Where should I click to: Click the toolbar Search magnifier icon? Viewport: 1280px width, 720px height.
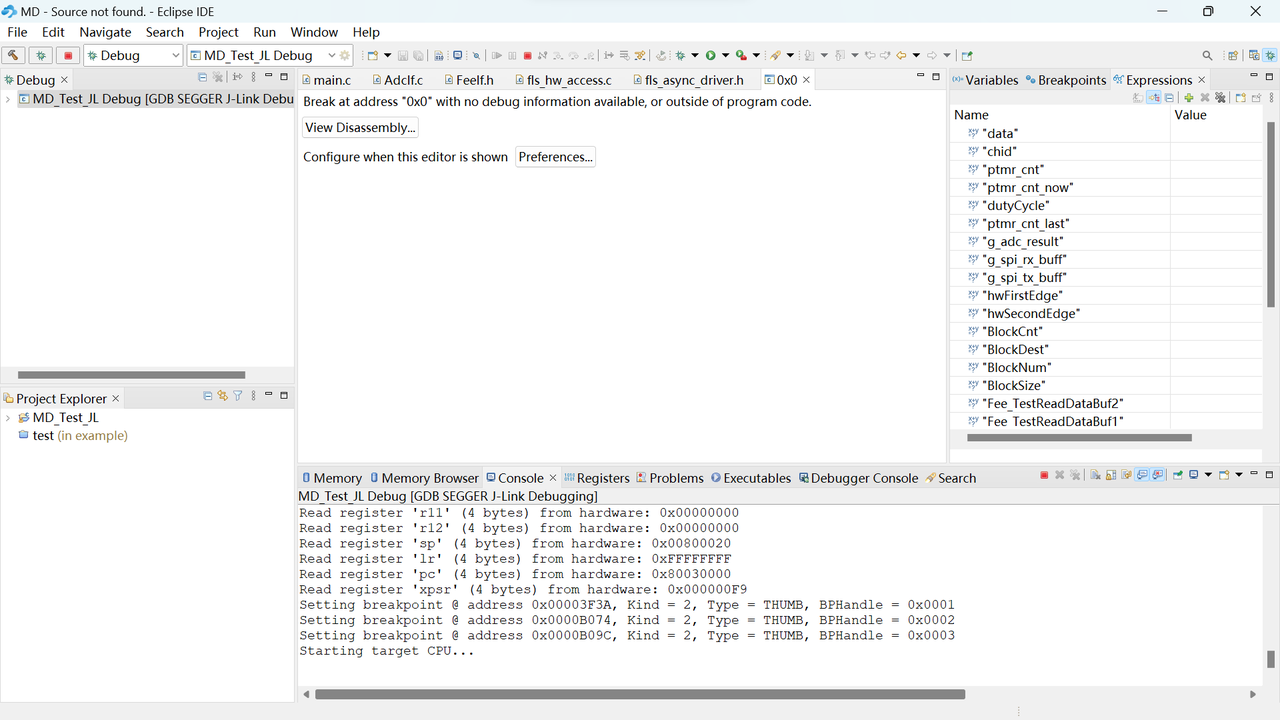click(x=1207, y=55)
